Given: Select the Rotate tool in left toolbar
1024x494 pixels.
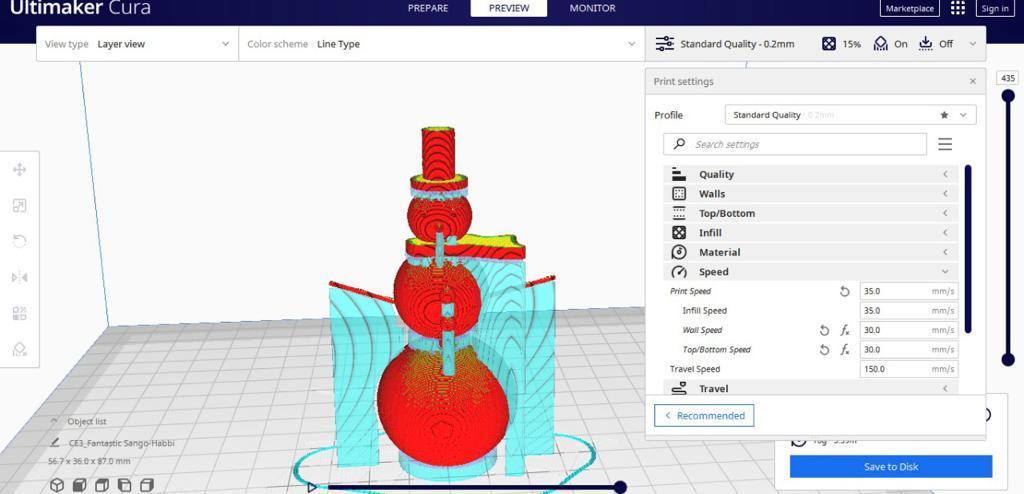Looking at the screenshot, I should tap(20, 241).
